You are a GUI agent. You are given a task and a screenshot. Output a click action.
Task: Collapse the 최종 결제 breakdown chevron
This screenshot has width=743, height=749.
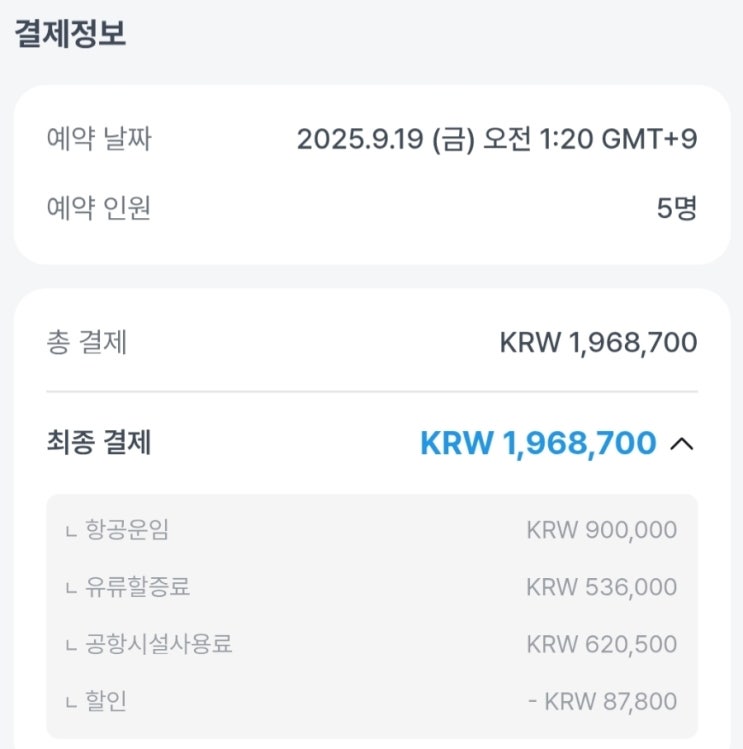pos(681,443)
